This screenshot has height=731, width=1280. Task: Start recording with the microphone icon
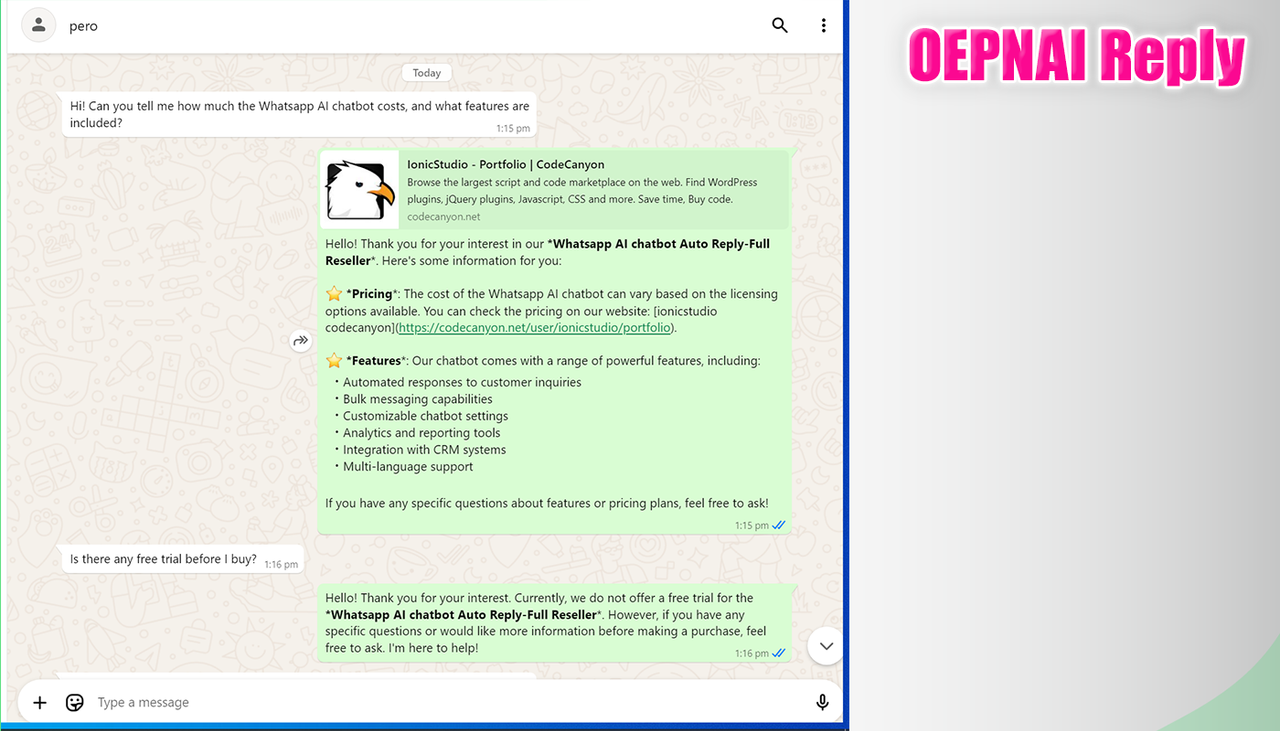(x=822, y=702)
